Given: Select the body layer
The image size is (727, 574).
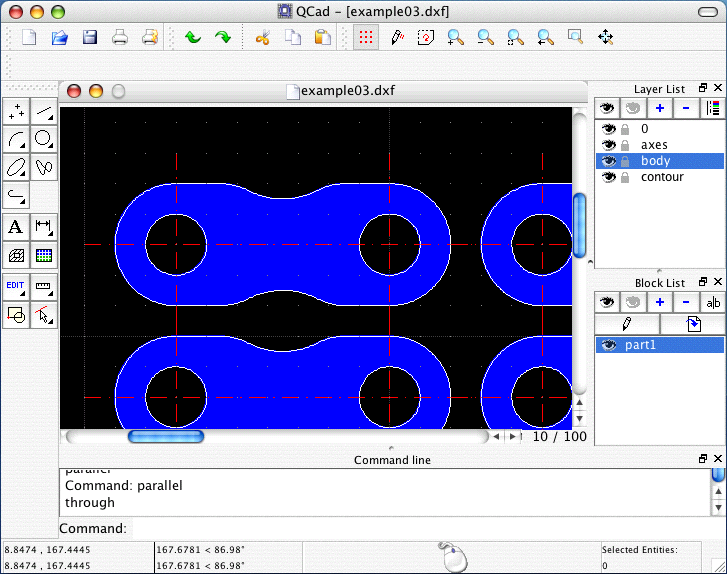Looking at the screenshot, I should pos(656,161).
